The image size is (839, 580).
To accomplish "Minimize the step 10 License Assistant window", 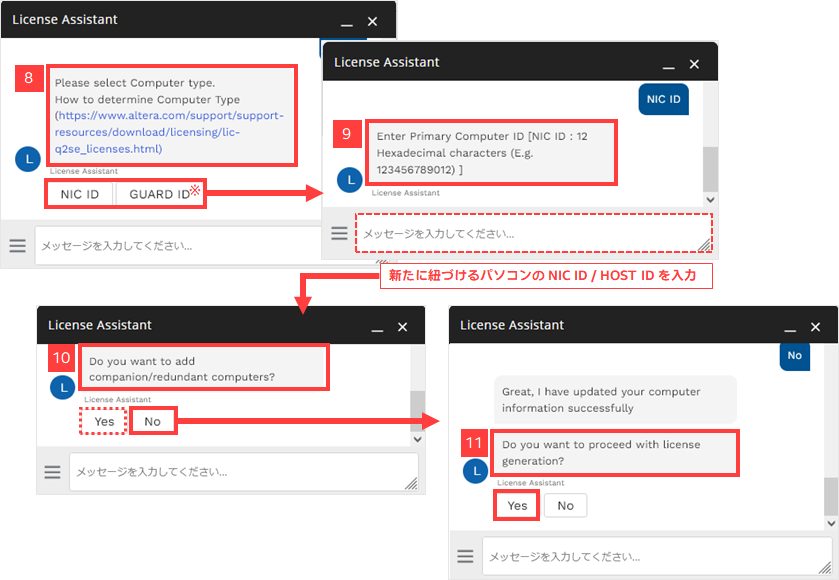I will coord(377,329).
